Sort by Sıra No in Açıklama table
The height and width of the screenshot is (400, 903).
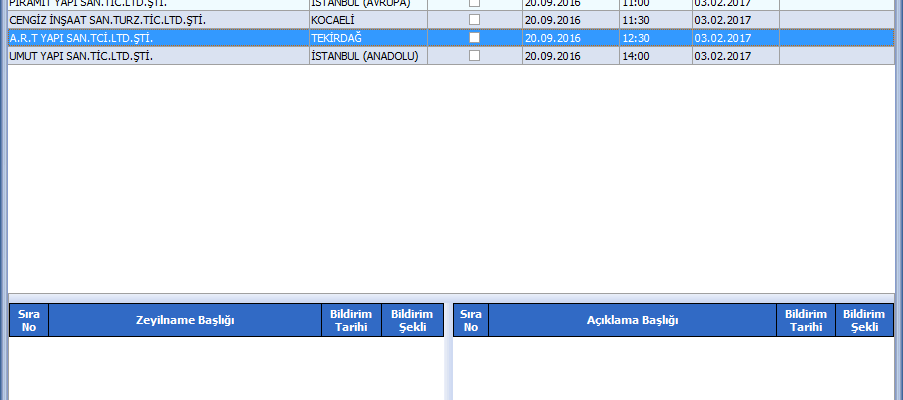[471, 320]
